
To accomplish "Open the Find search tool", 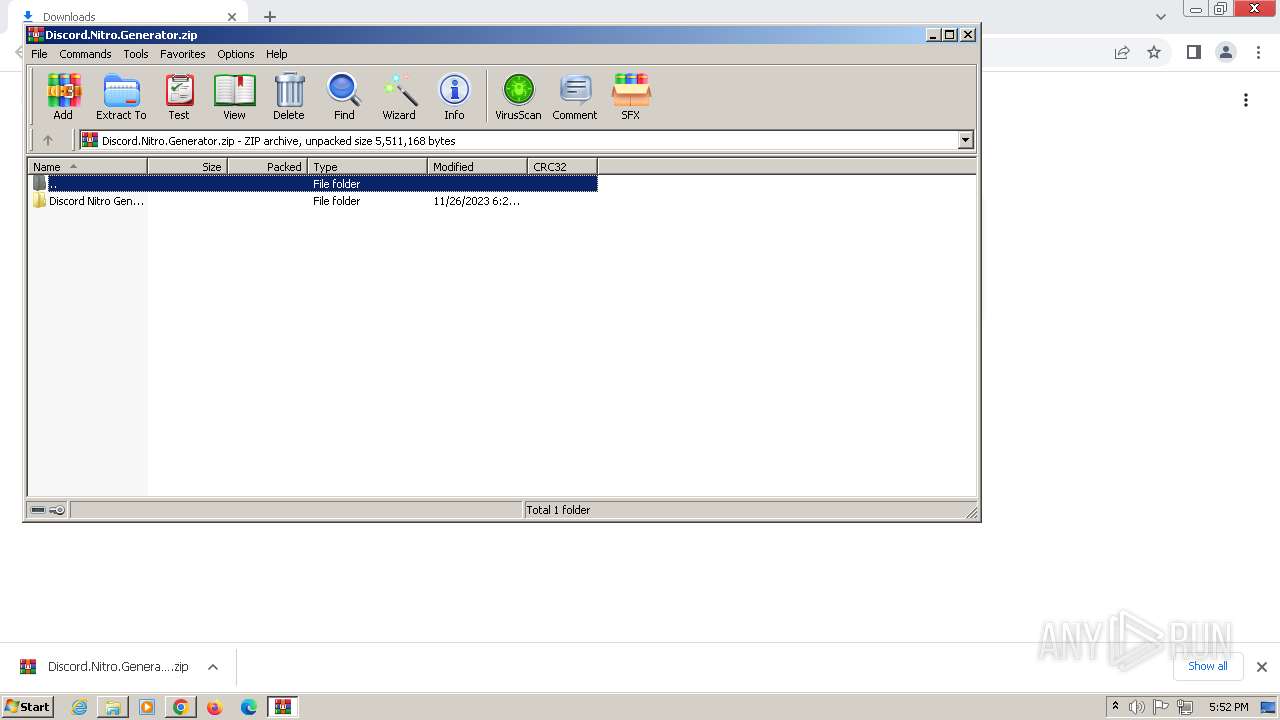I will [x=344, y=96].
